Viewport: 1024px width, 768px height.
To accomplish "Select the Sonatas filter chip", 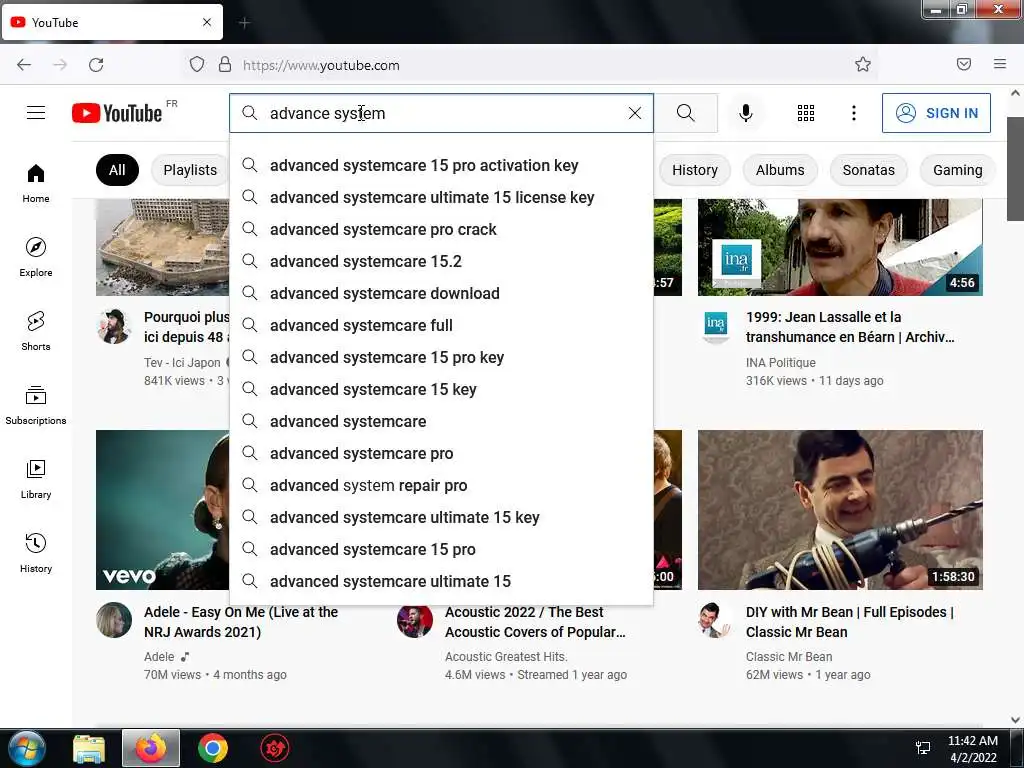I will [869, 170].
